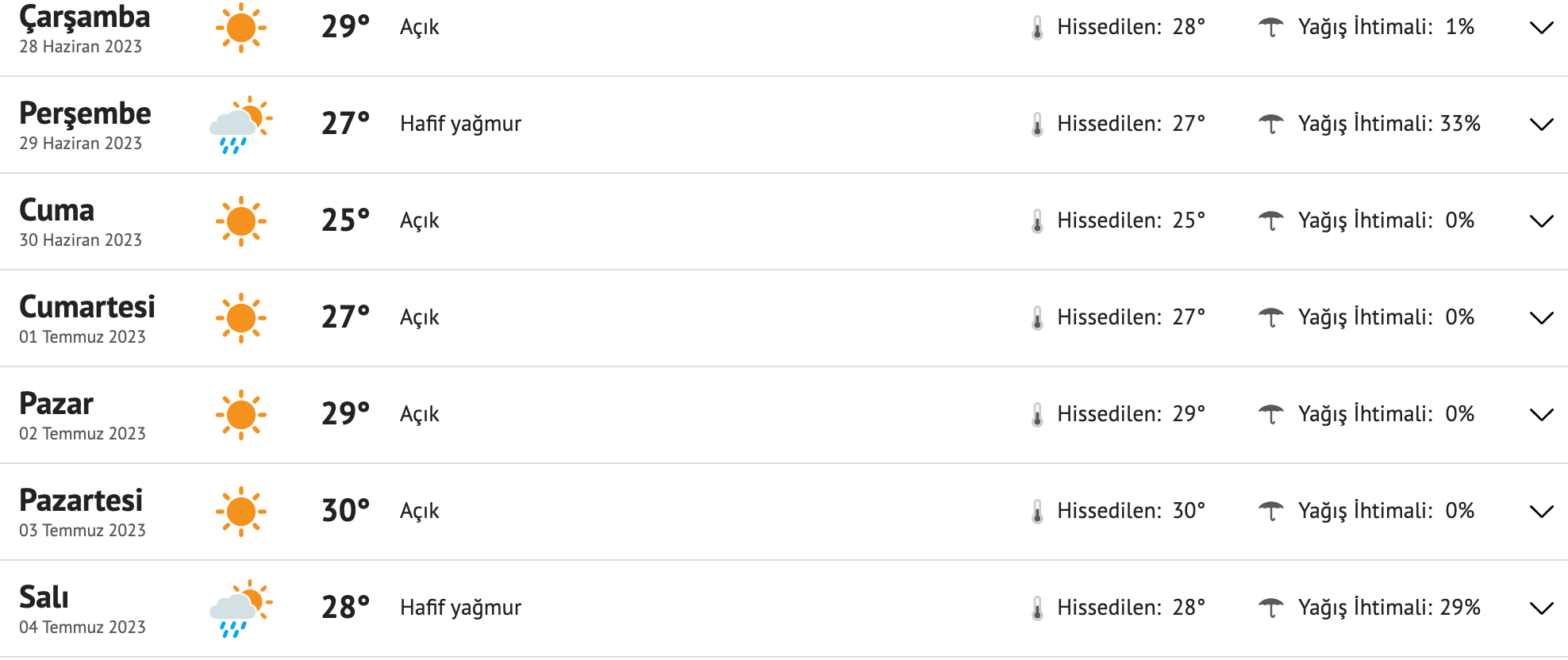The width and height of the screenshot is (1568, 660).
Task: Open the Cuma row chevron
Action: click(1541, 222)
